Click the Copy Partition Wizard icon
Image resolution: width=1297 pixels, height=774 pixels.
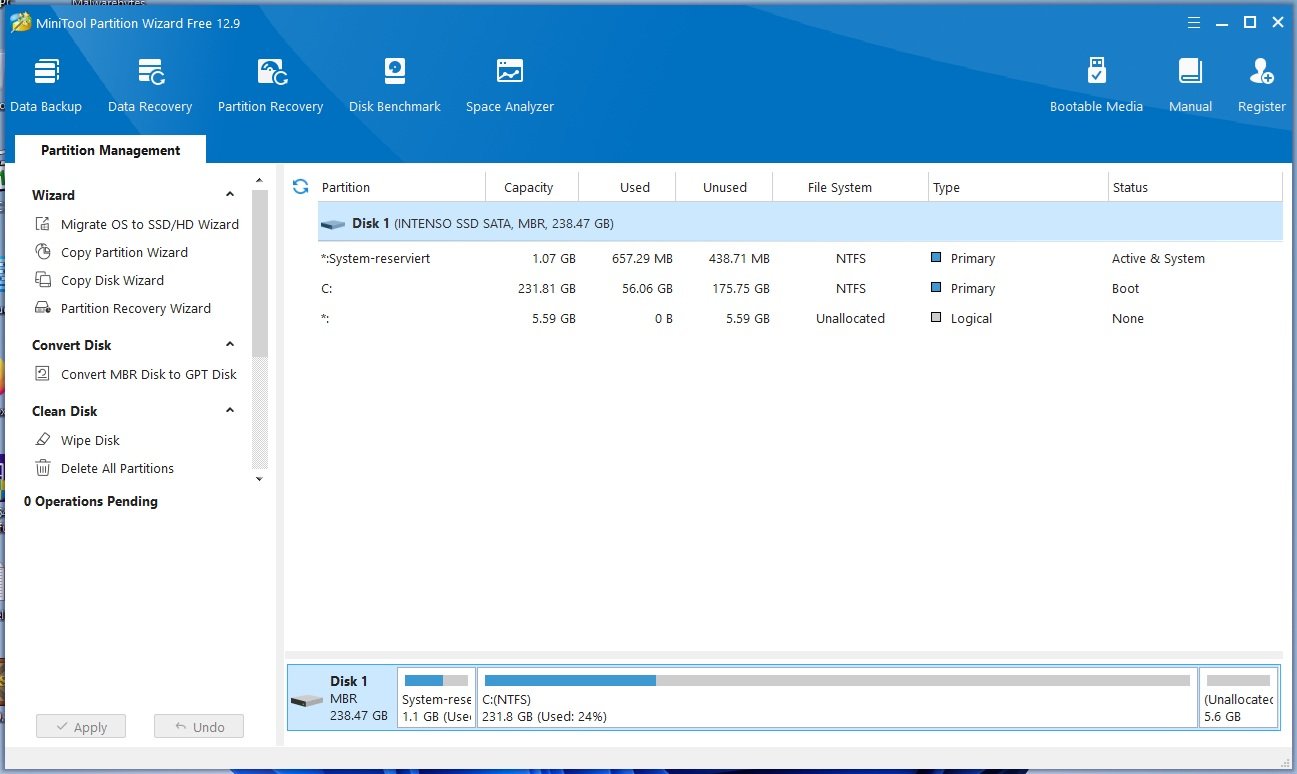42,252
